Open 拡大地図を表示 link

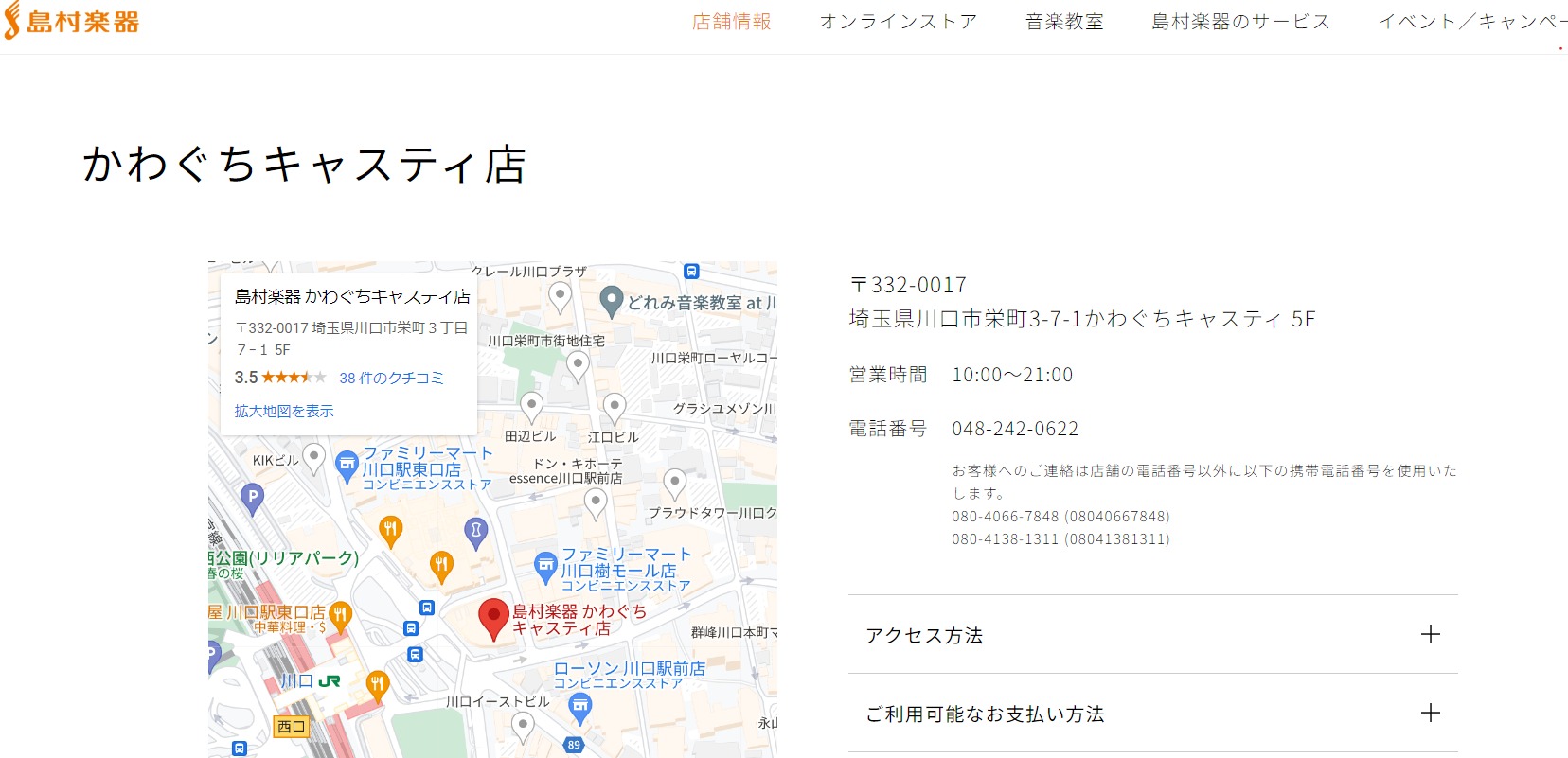(x=284, y=412)
